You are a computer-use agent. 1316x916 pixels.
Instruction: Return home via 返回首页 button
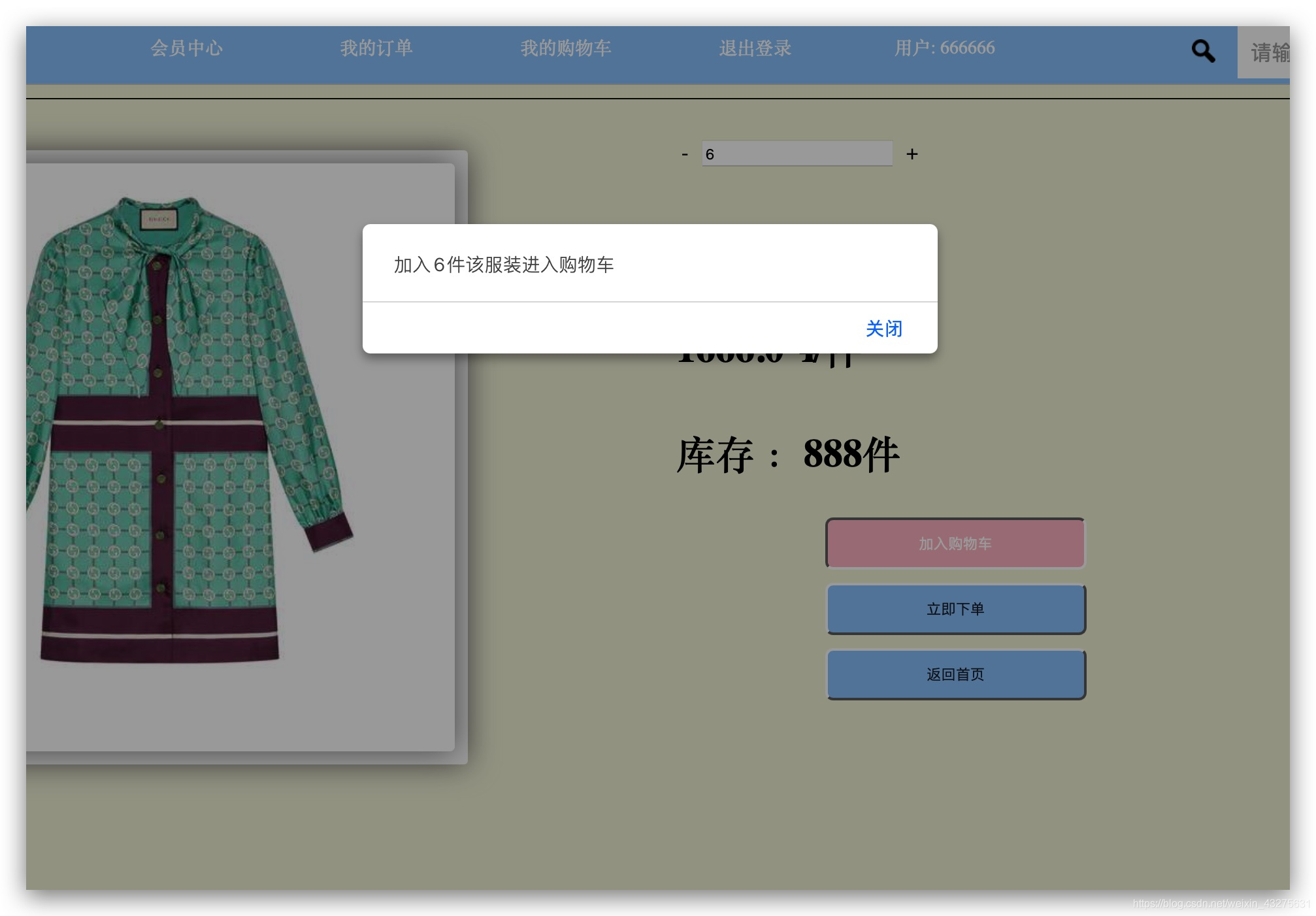click(955, 674)
